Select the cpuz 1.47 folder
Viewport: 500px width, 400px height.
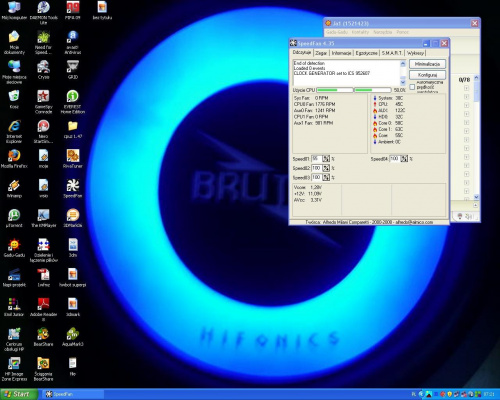point(73,129)
